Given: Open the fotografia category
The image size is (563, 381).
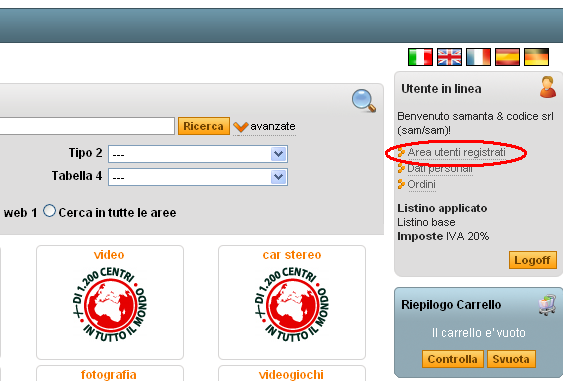Looking at the screenshot, I should click(109, 375).
